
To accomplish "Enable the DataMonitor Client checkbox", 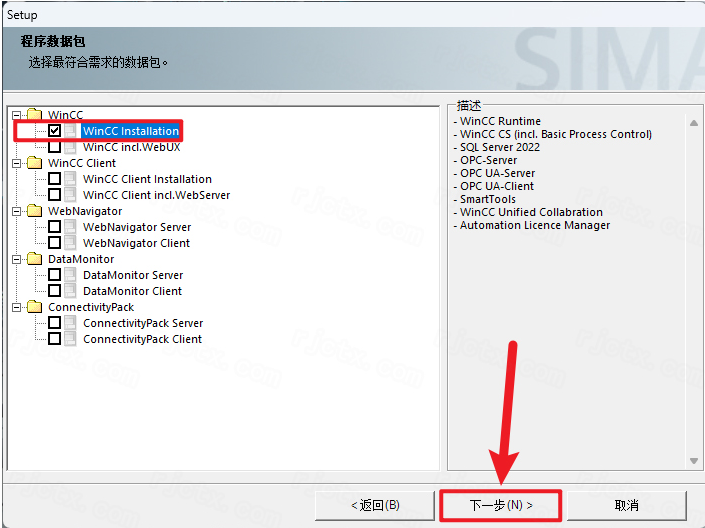I will pos(54,291).
